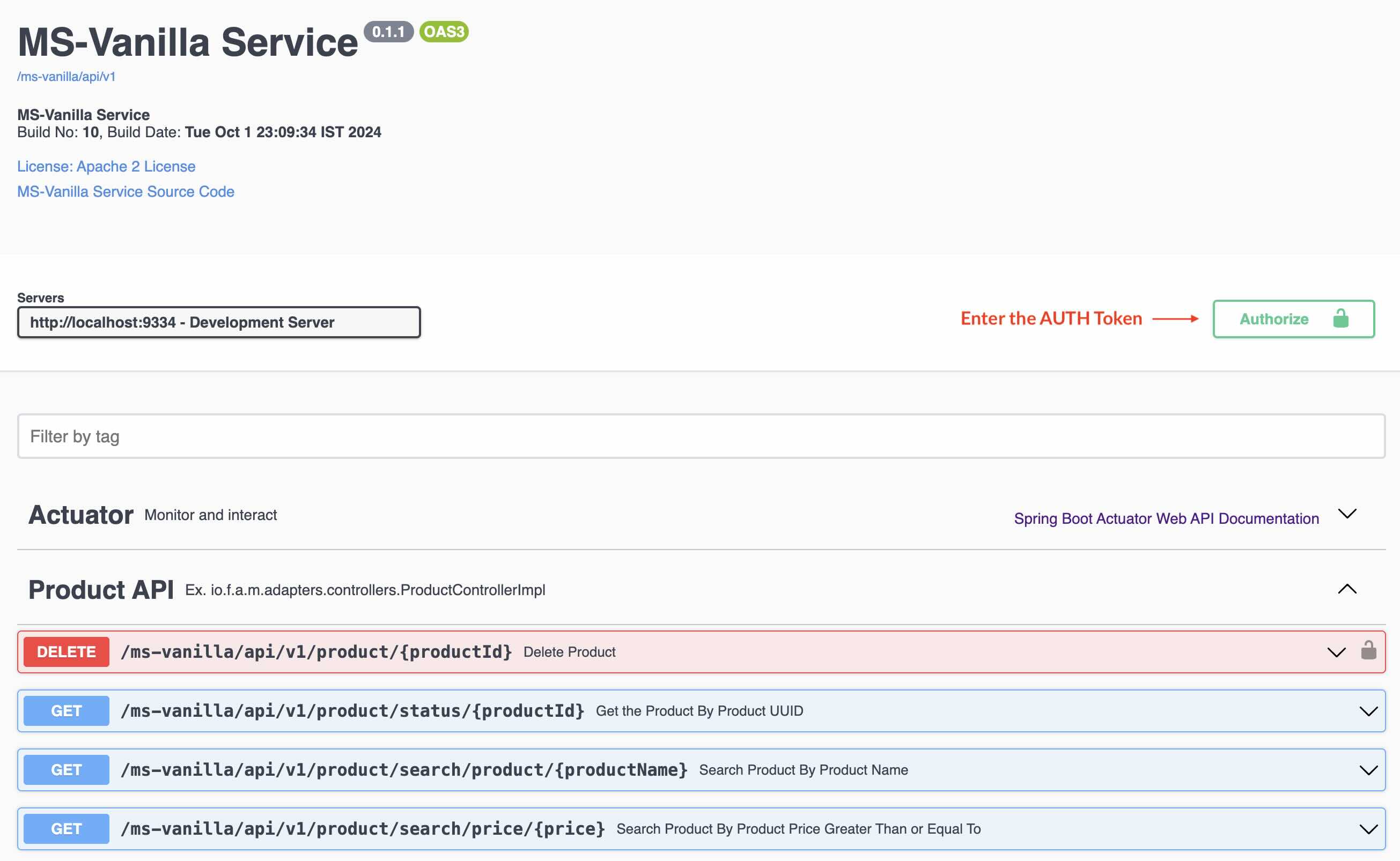Expand the search by price endpoint arrow
This screenshot has width=1400, height=861.
click(x=1368, y=829)
